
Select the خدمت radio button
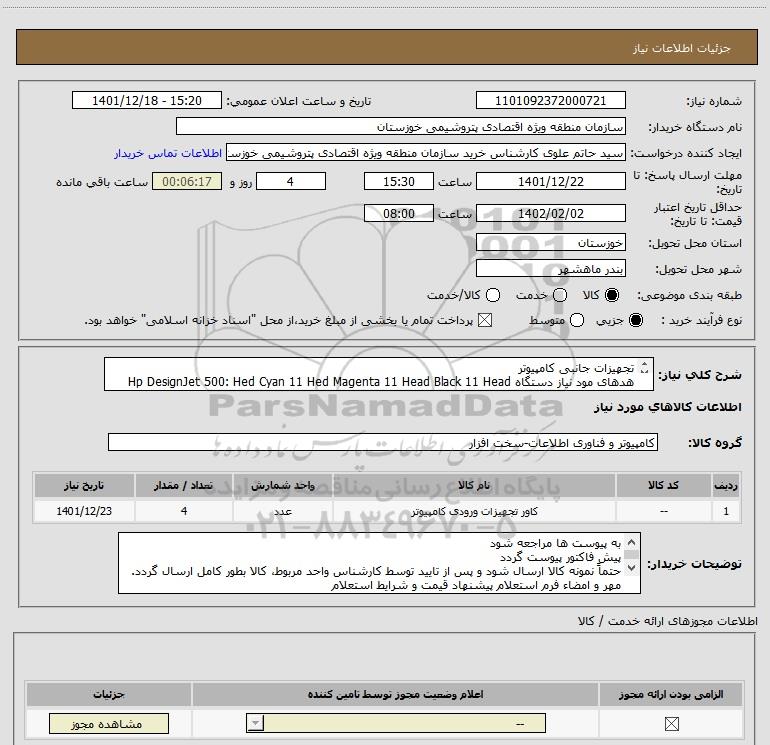[560, 295]
